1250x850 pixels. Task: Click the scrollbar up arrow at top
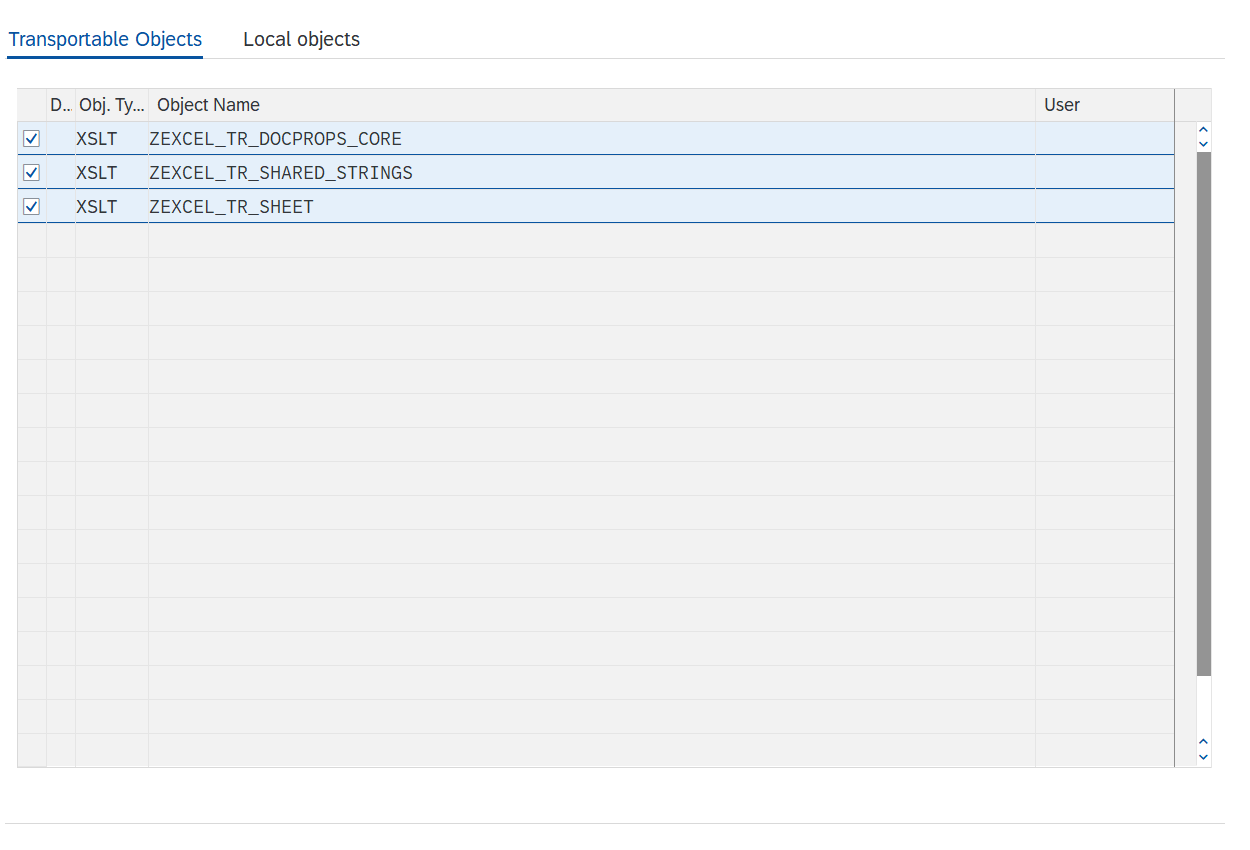[1203, 129]
